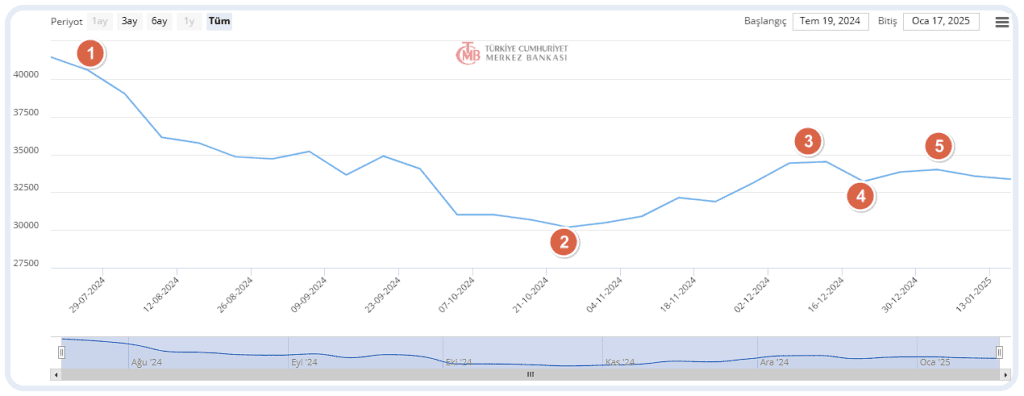The width and height of the screenshot is (1024, 396).
Task: Click the Eki '24 navigator label
Action: pyautogui.click(x=458, y=362)
